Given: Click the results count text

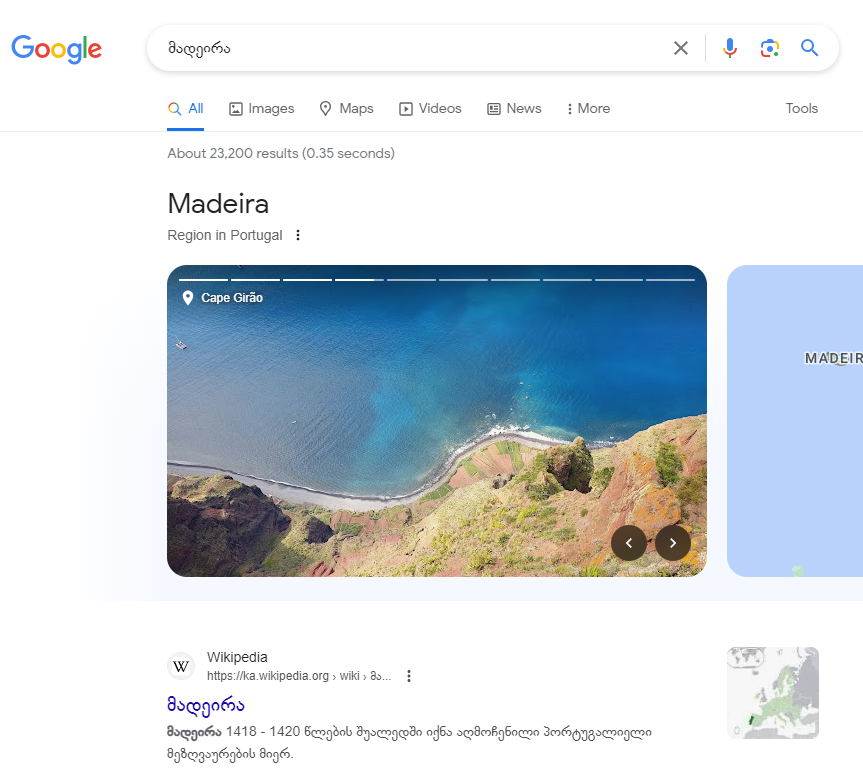Looking at the screenshot, I should 281,153.
